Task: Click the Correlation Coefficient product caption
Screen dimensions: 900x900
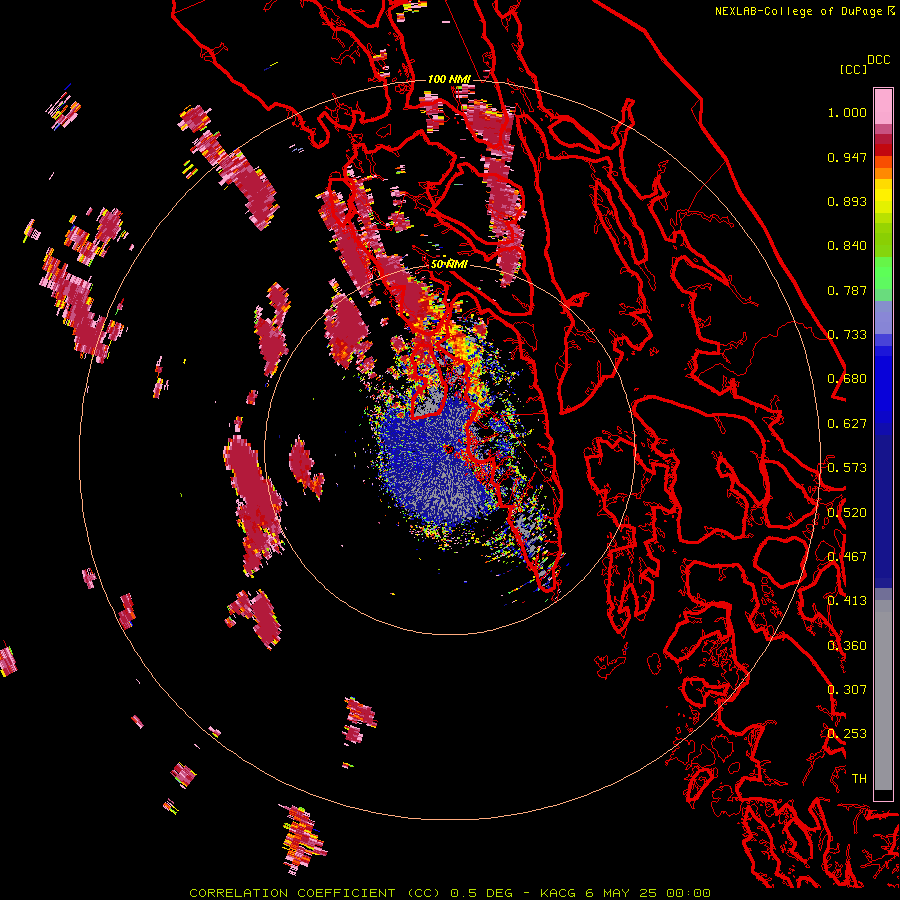Action: [x=450, y=893]
